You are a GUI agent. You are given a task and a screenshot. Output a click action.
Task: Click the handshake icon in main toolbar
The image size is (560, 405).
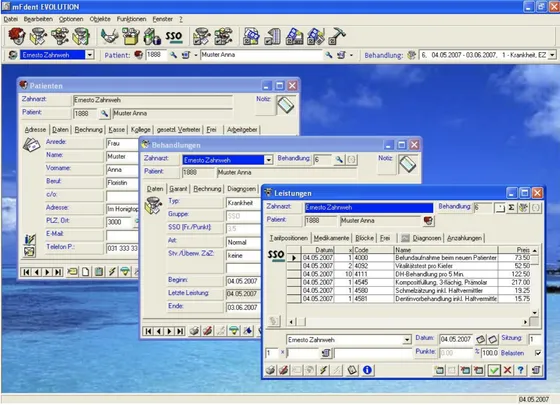[x=109, y=36]
